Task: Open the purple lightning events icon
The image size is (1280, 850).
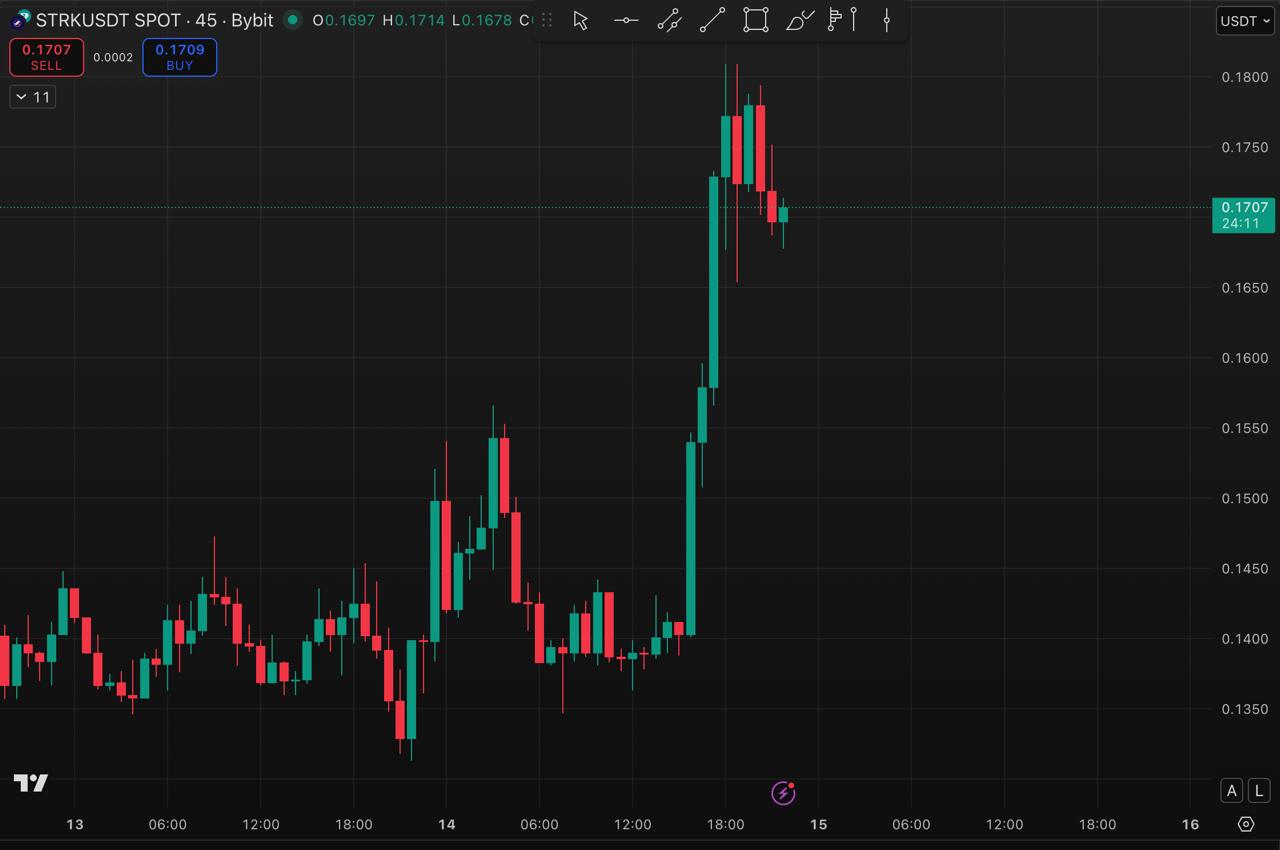Action: click(784, 793)
